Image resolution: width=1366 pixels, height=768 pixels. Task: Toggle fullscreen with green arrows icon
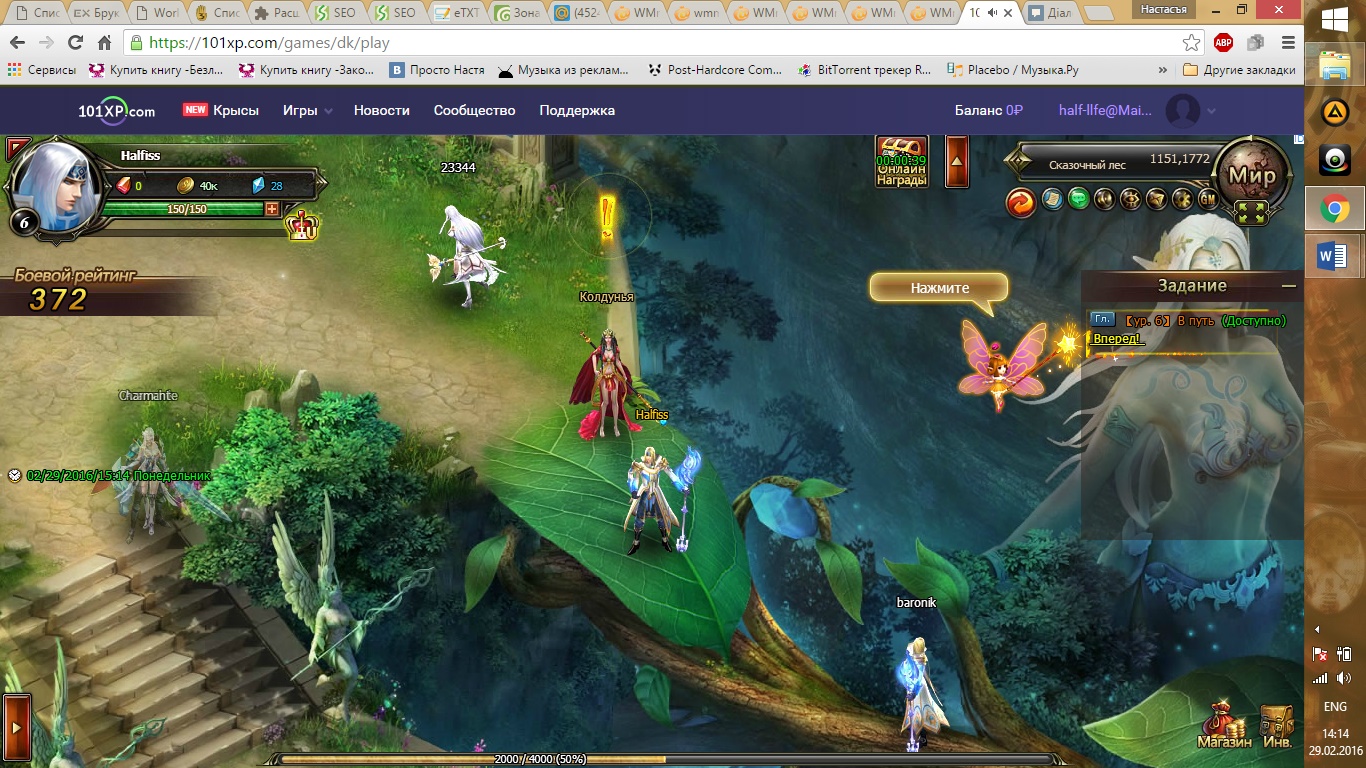(x=1252, y=213)
